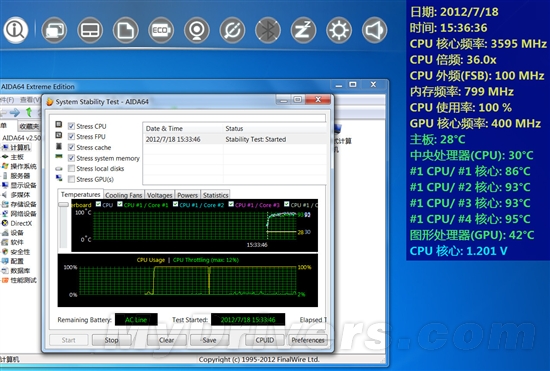Enable the Stress GPU(s) checkbox
The image size is (550, 371).
click(x=71, y=180)
